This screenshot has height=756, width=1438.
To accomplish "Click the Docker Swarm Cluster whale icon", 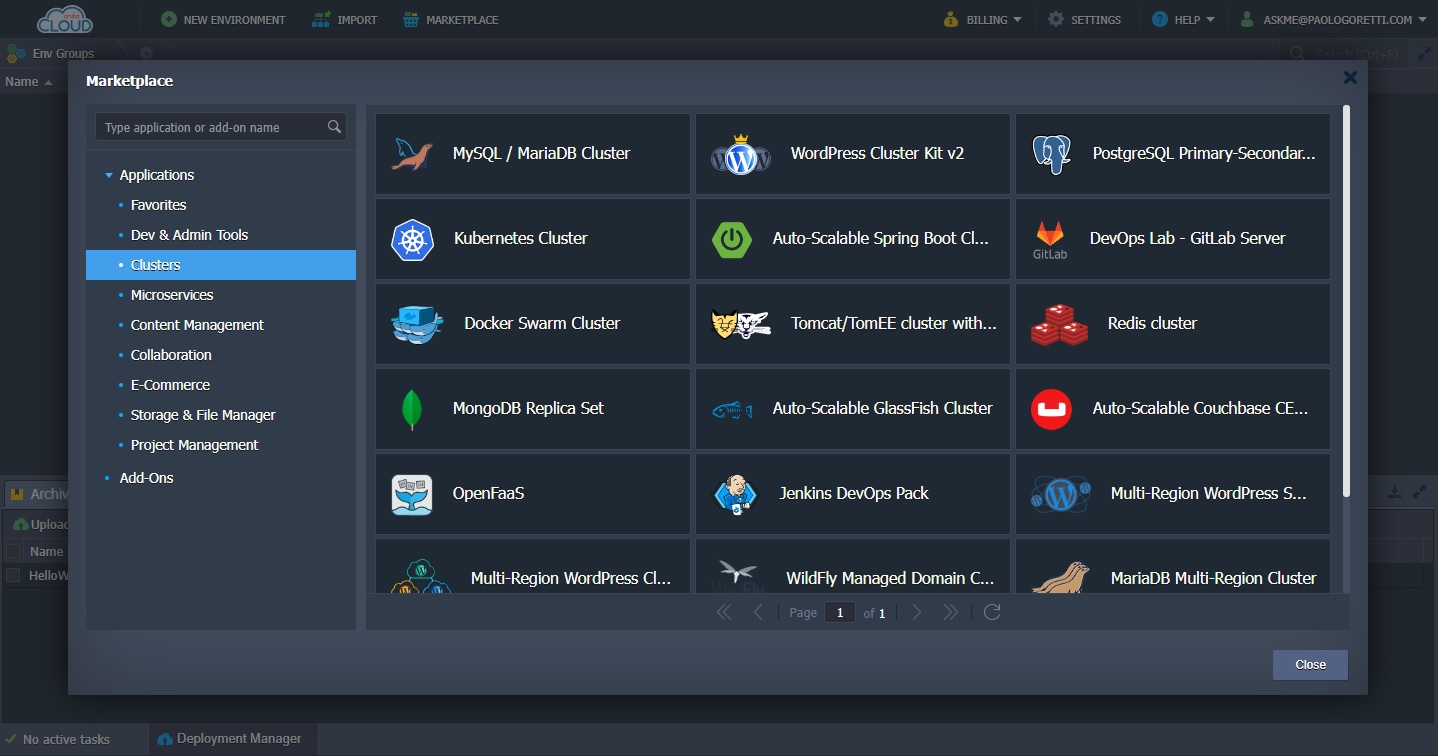I will point(417,323).
